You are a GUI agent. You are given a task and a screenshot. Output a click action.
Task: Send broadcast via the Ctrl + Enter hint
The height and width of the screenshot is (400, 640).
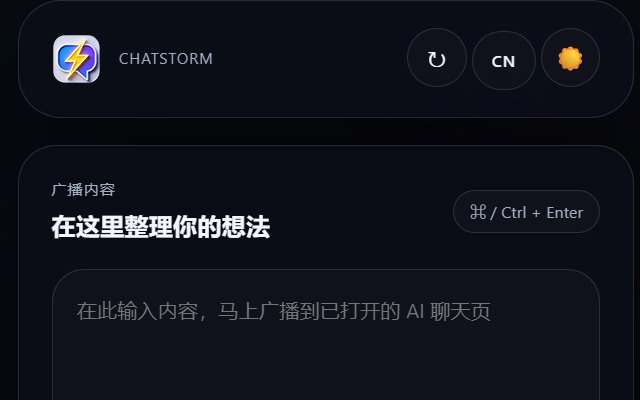coord(526,212)
